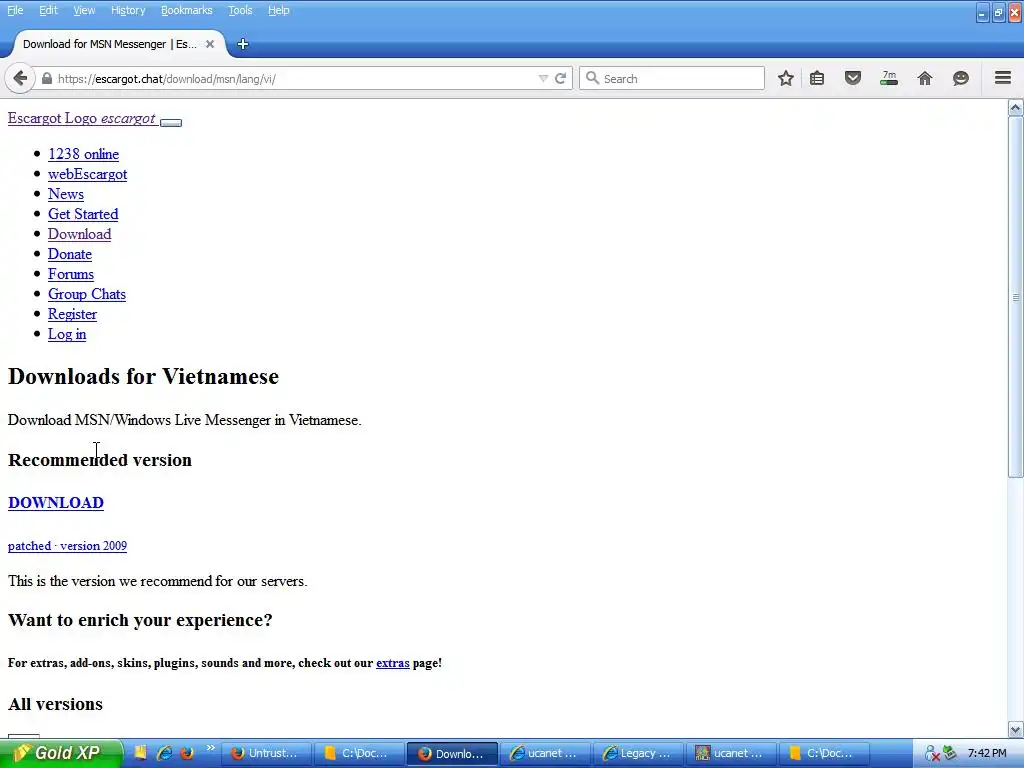Screen dimensions: 1024x768
Task: Open the File menu
Action: click(x=15, y=10)
